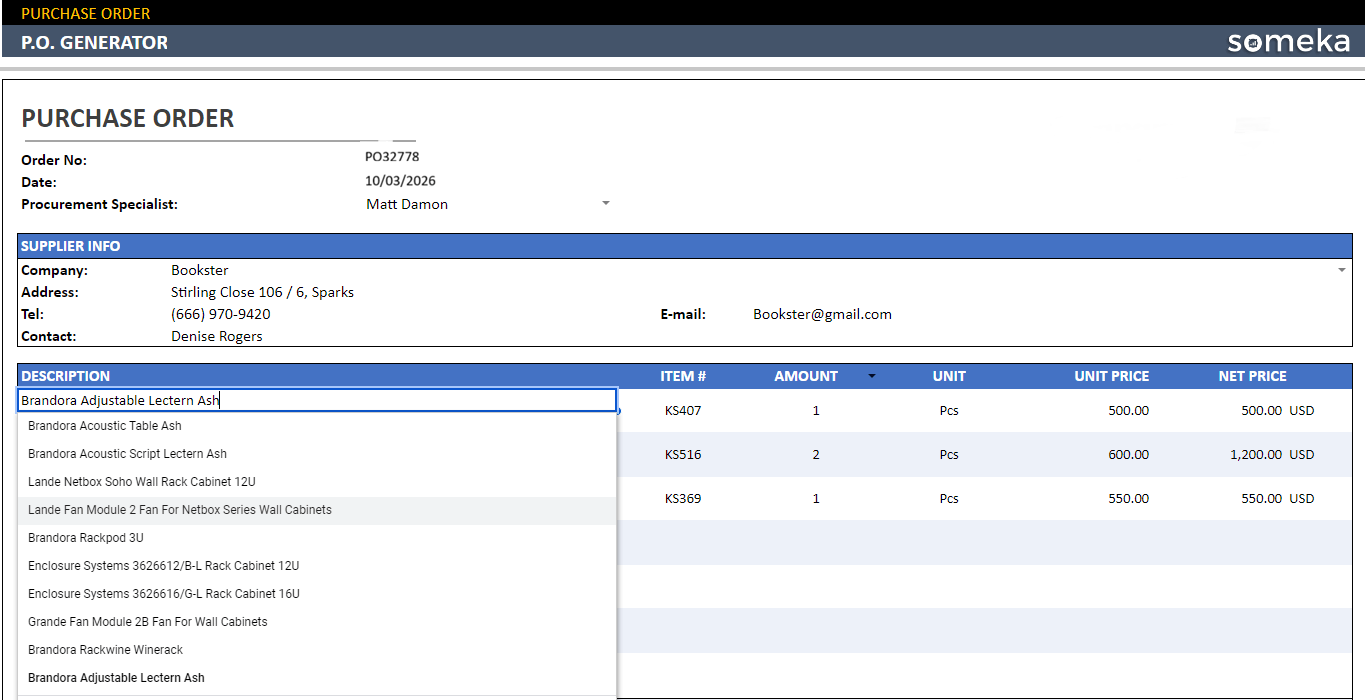Choose Brandora Acoustic Script Lectern Ash option
Screen dimensions: 1365x700
point(127,454)
